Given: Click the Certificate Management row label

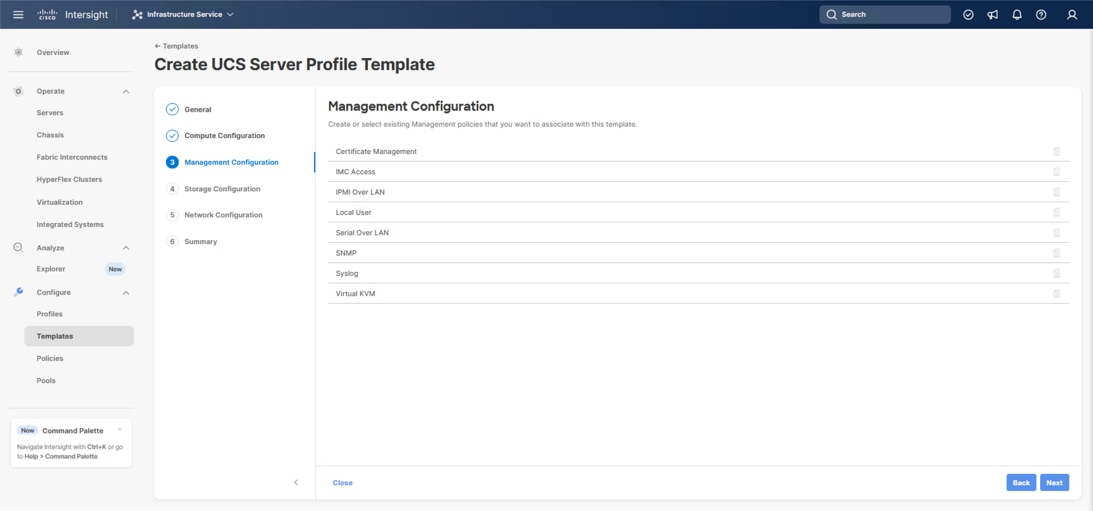Looking at the screenshot, I should pos(376,151).
